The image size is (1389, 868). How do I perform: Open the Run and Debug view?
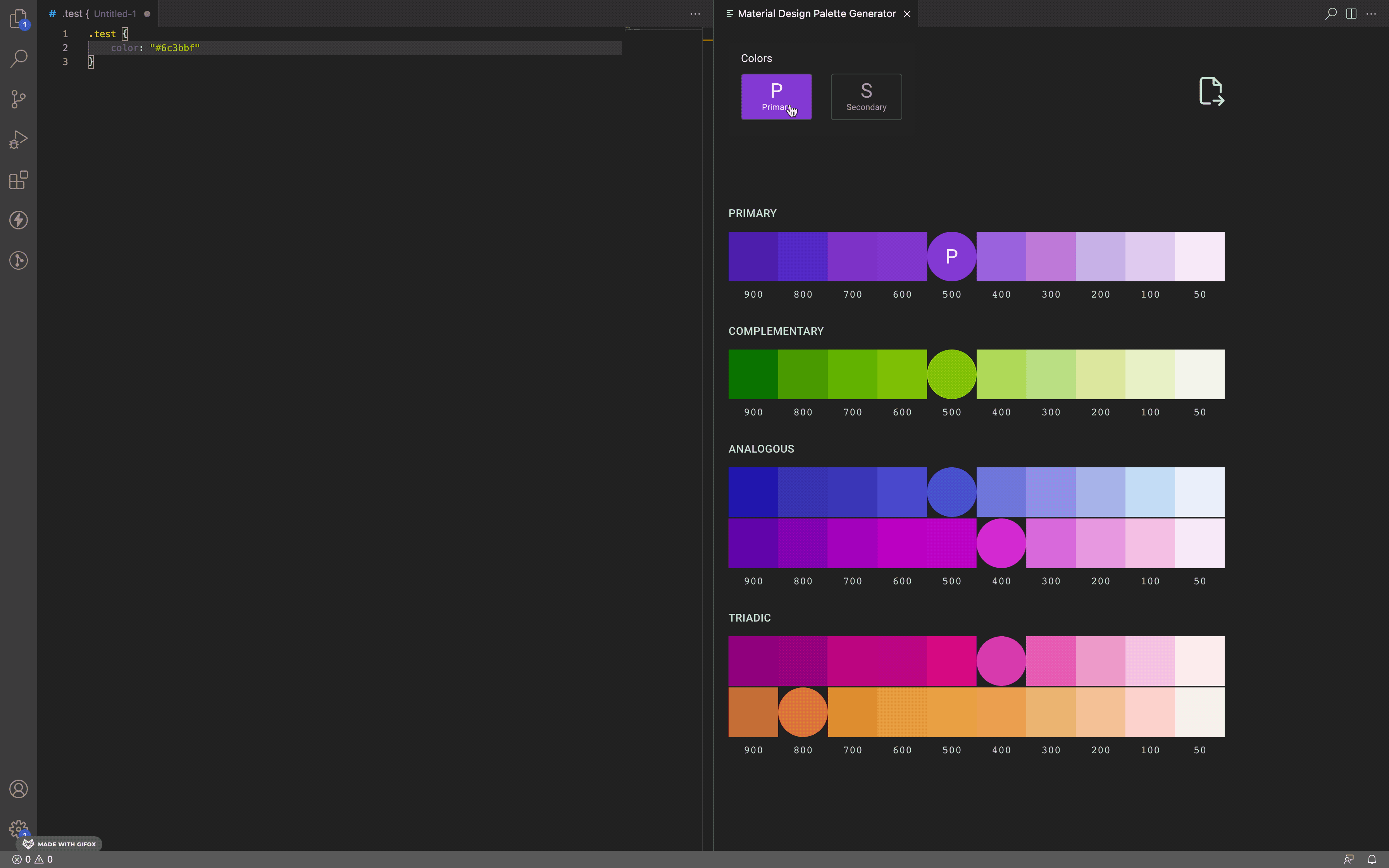(x=18, y=139)
